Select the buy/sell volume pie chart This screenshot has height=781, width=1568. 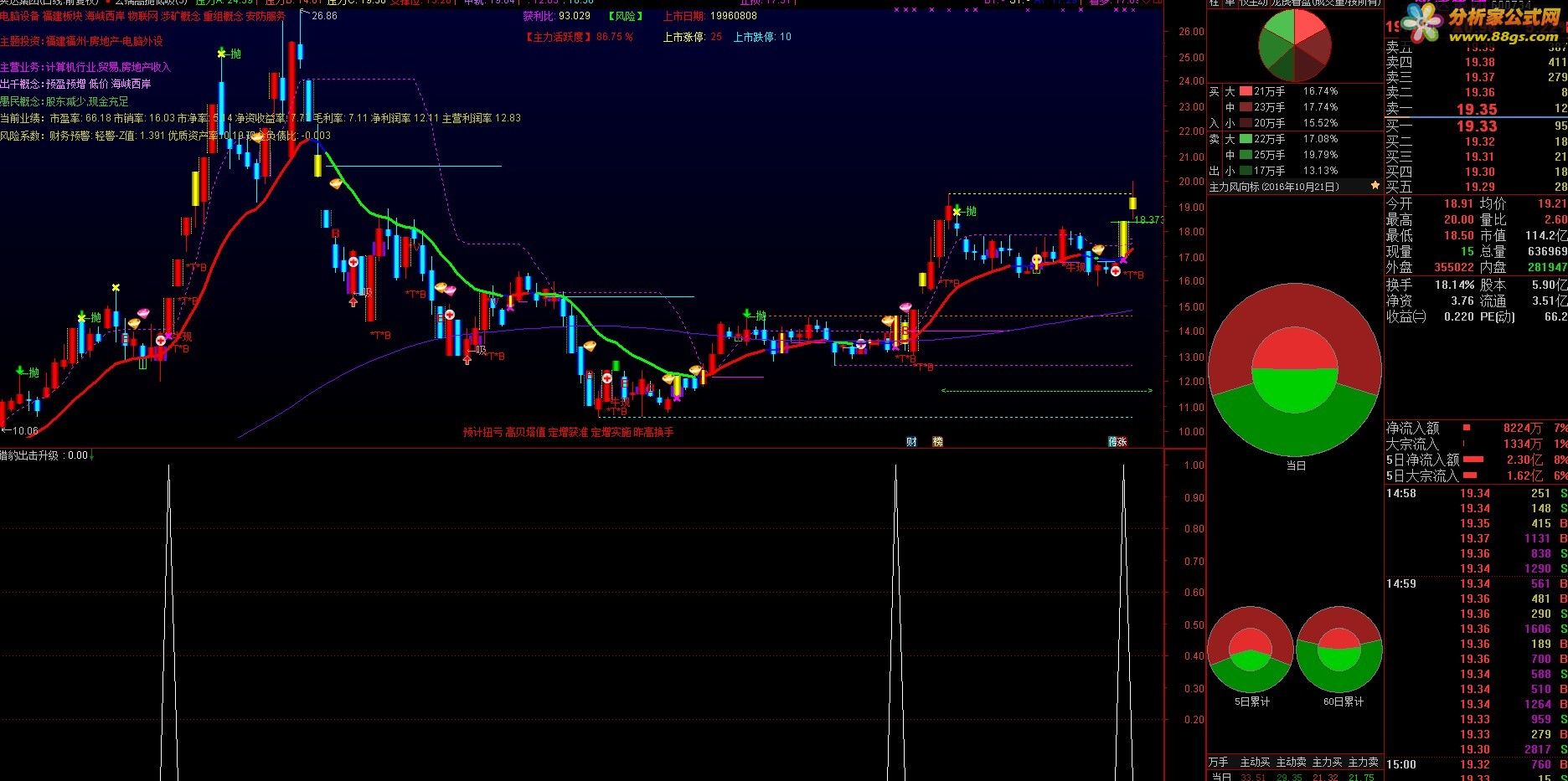point(1296,44)
